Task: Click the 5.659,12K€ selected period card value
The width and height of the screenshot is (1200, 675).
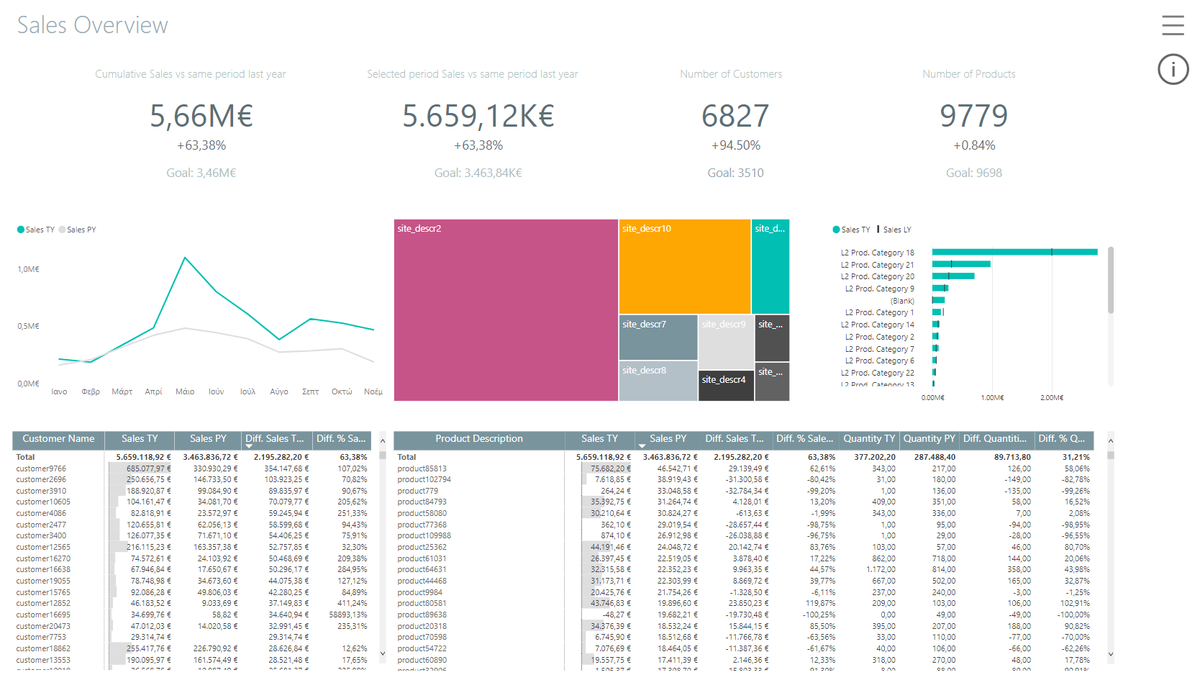Action: coord(478,116)
